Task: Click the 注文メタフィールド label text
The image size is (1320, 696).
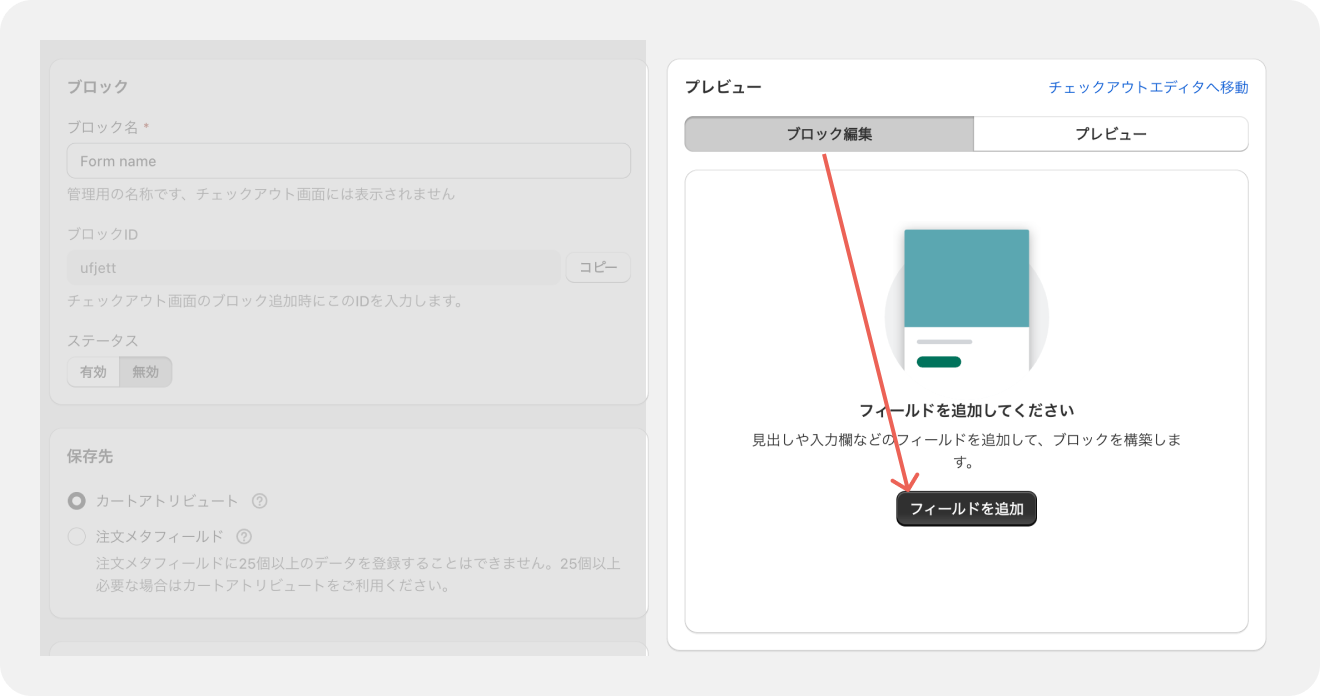Action: (159, 536)
